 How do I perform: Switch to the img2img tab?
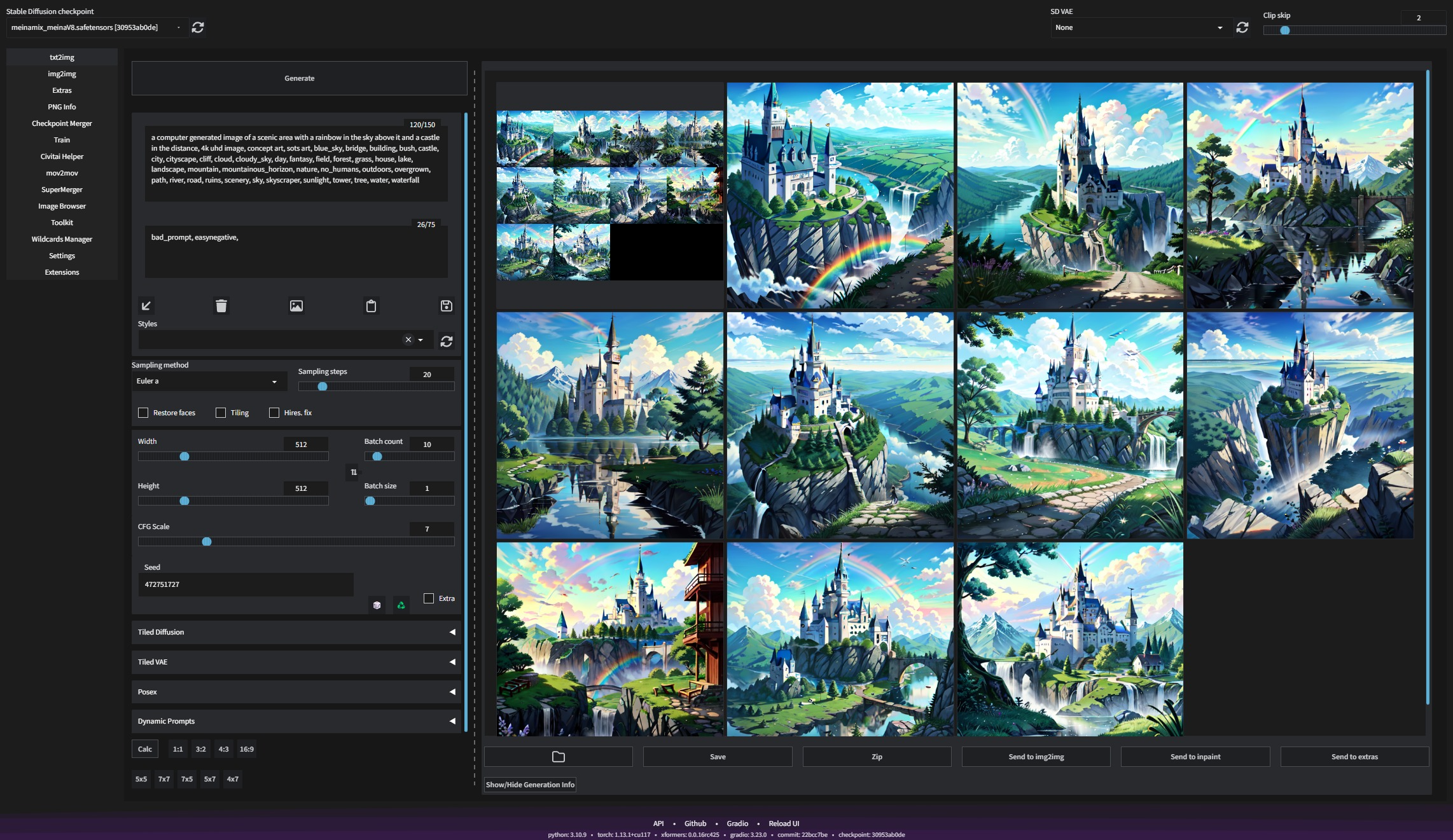[x=62, y=74]
